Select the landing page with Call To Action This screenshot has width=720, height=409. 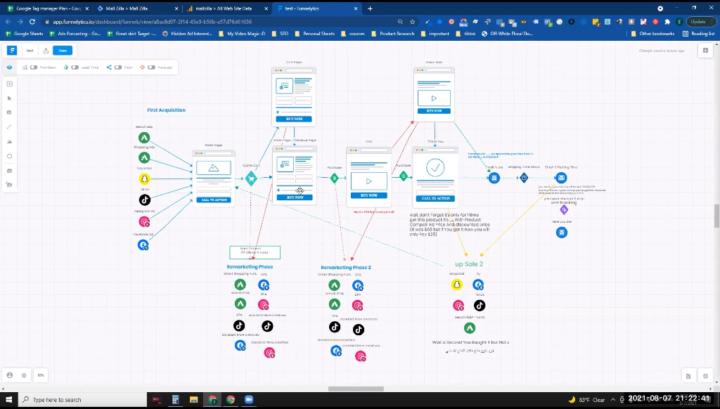coord(214,178)
